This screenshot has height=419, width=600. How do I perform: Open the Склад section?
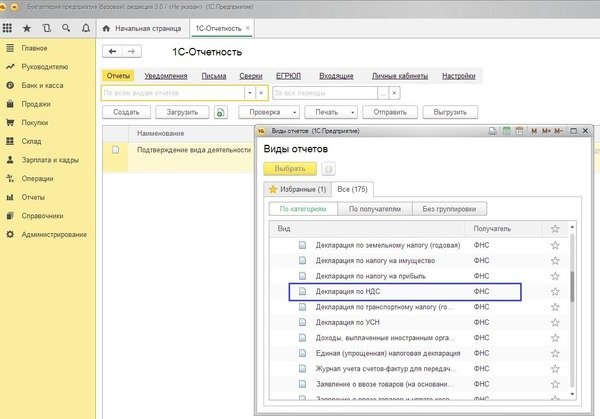(31, 142)
